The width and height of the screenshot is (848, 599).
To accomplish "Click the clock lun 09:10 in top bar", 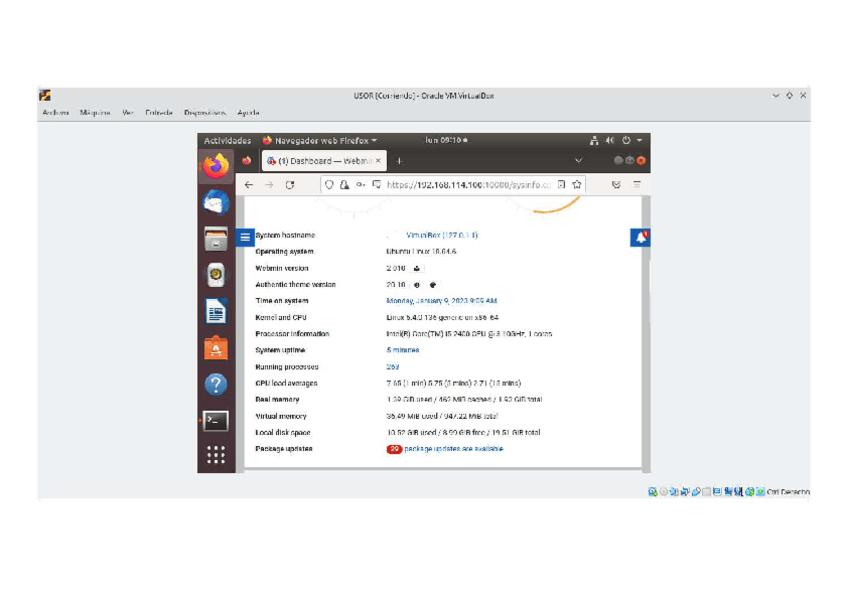I will (446, 140).
